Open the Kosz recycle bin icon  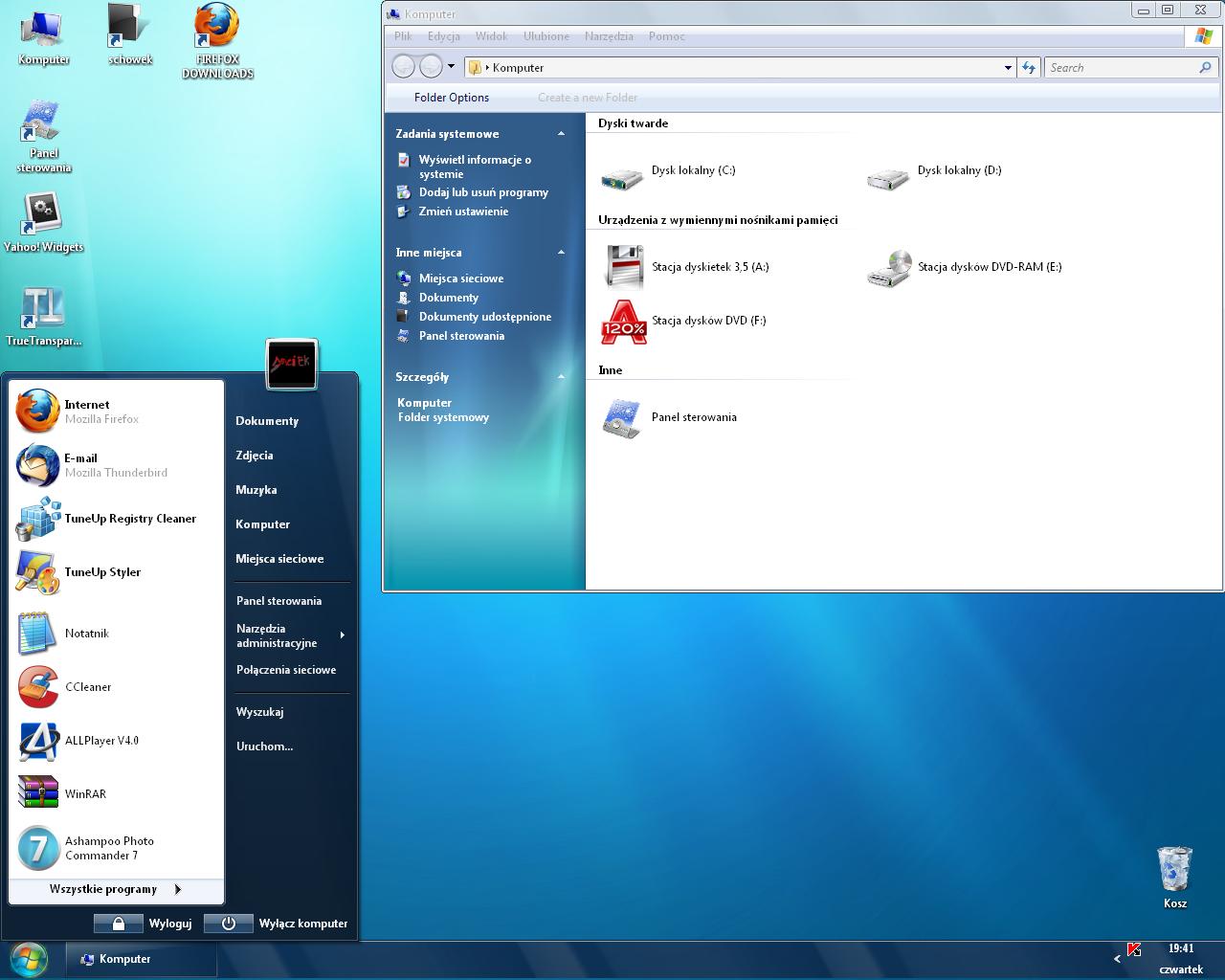coord(1174,871)
